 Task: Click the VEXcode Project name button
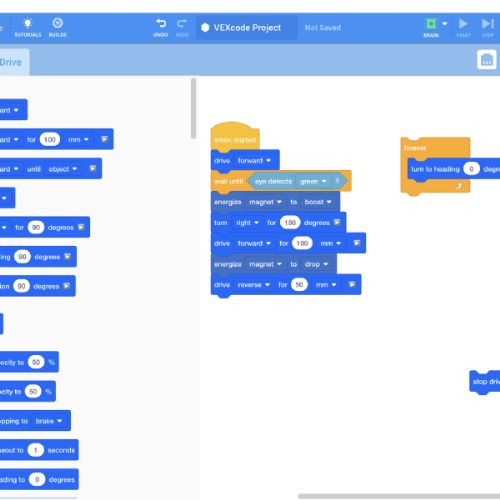point(247,28)
